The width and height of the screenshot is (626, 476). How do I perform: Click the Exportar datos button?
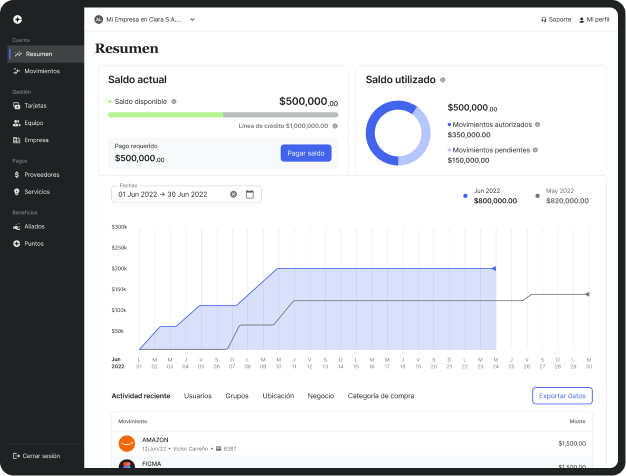(x=562, y=396)
